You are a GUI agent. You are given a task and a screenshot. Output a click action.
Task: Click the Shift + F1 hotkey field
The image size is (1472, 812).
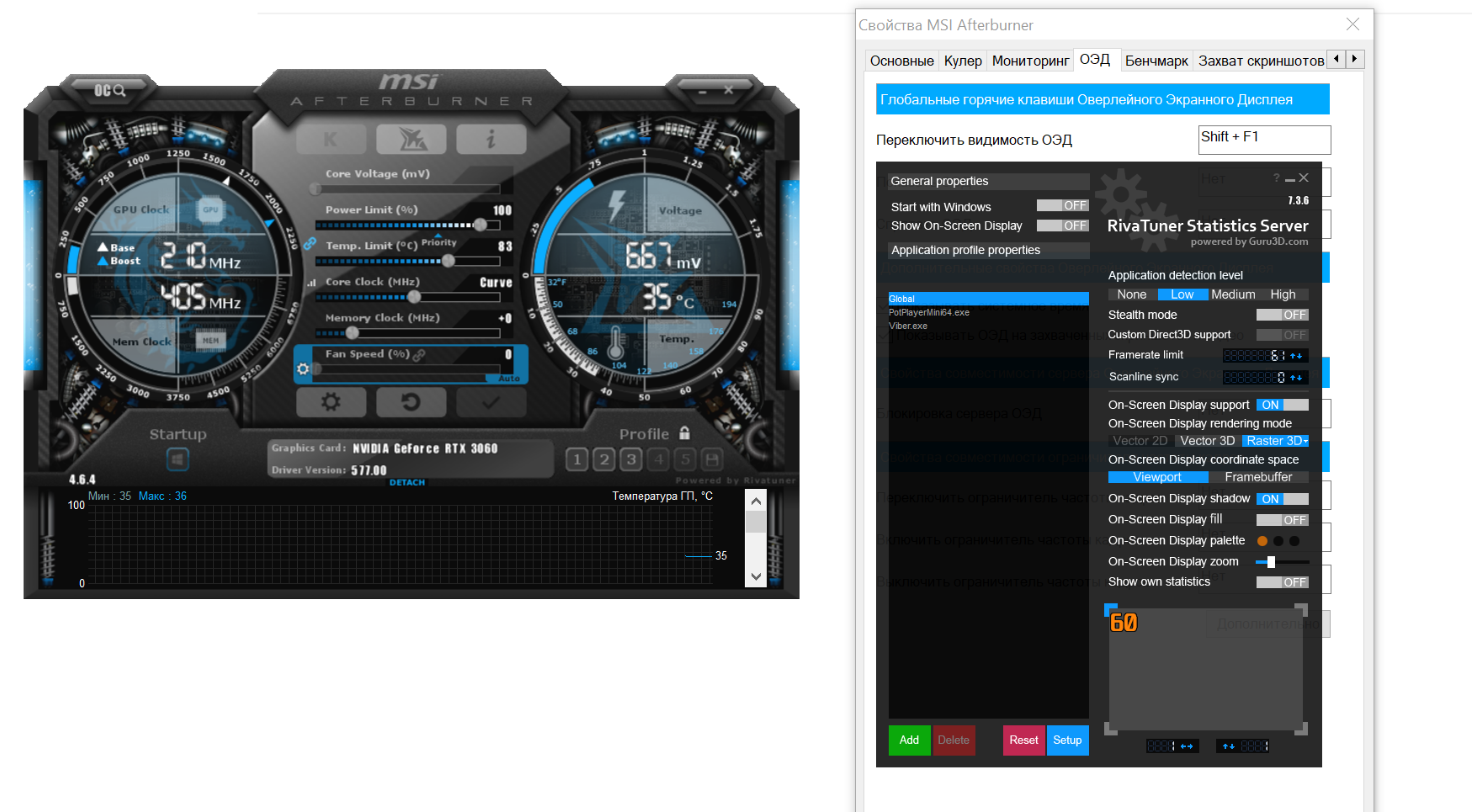tap(1264, 140)
